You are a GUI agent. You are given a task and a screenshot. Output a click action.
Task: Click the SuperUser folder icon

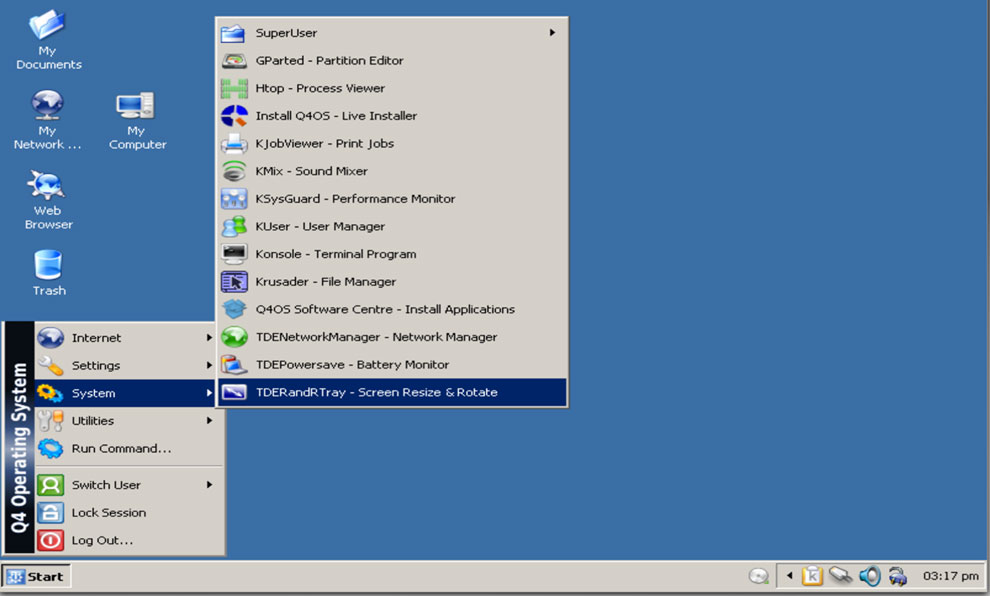click(233, 33)
